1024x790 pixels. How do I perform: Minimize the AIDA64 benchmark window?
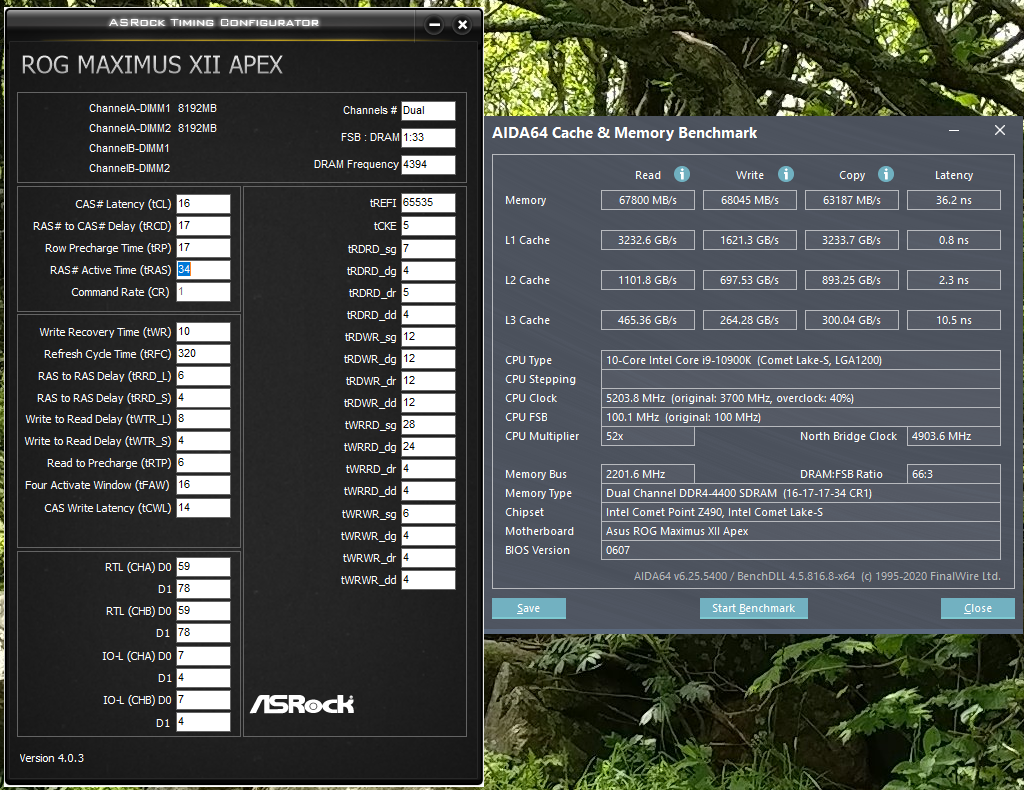954,131
